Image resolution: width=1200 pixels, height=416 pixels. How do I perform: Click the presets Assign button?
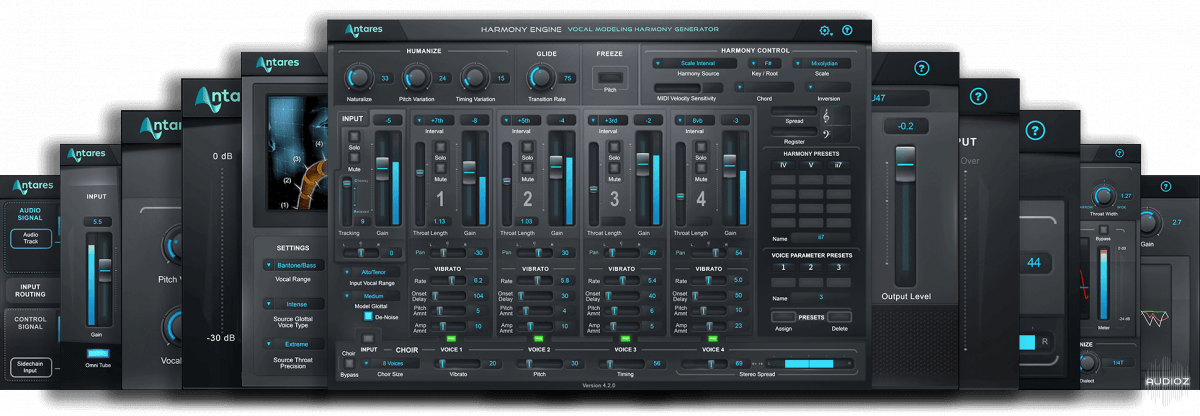click(785, 317)
